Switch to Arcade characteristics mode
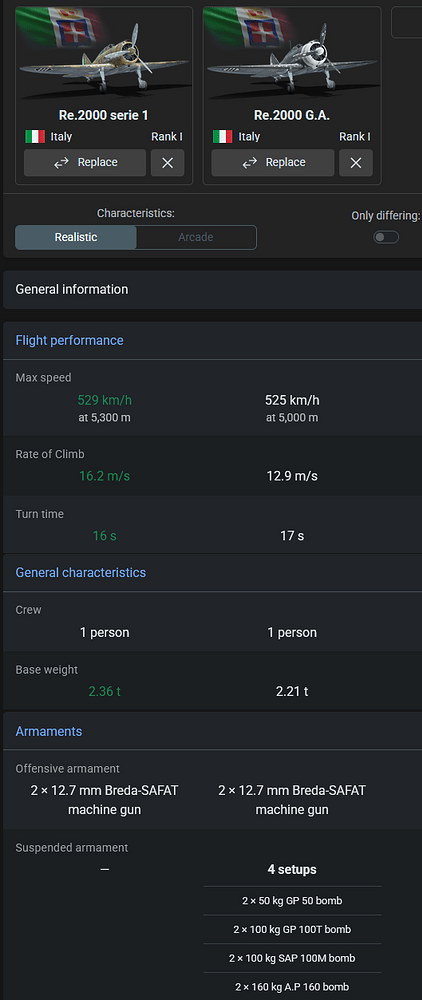The width and height of the screenshot is (422, 1000). (x=196, y=237)
